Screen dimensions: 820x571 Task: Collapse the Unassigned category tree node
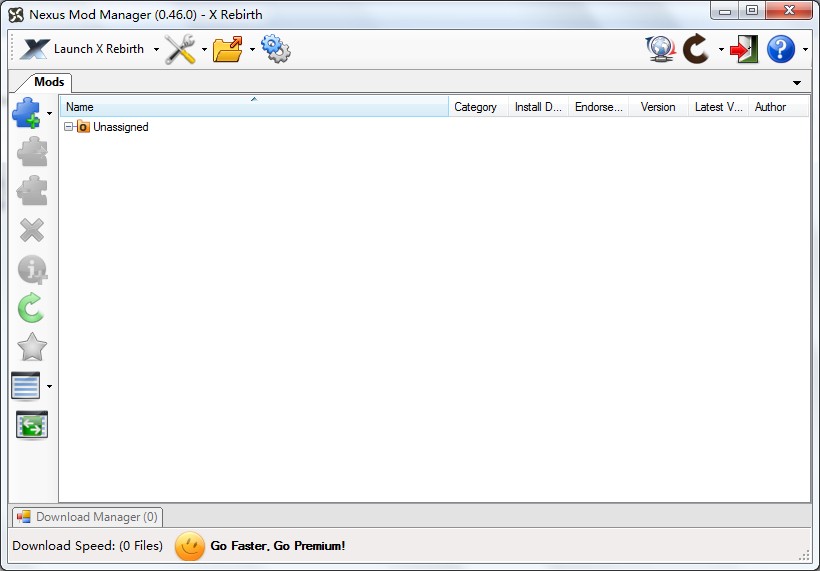click(69, 127)
